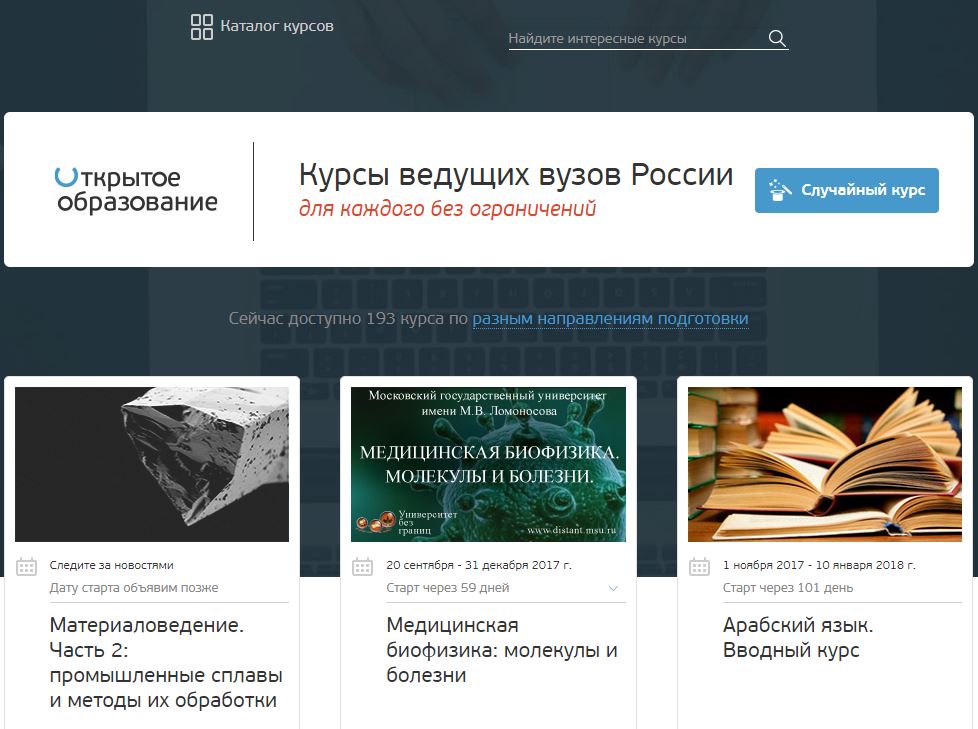Click the "Сейчас доступно 193 курса по" text

[348, 319]
